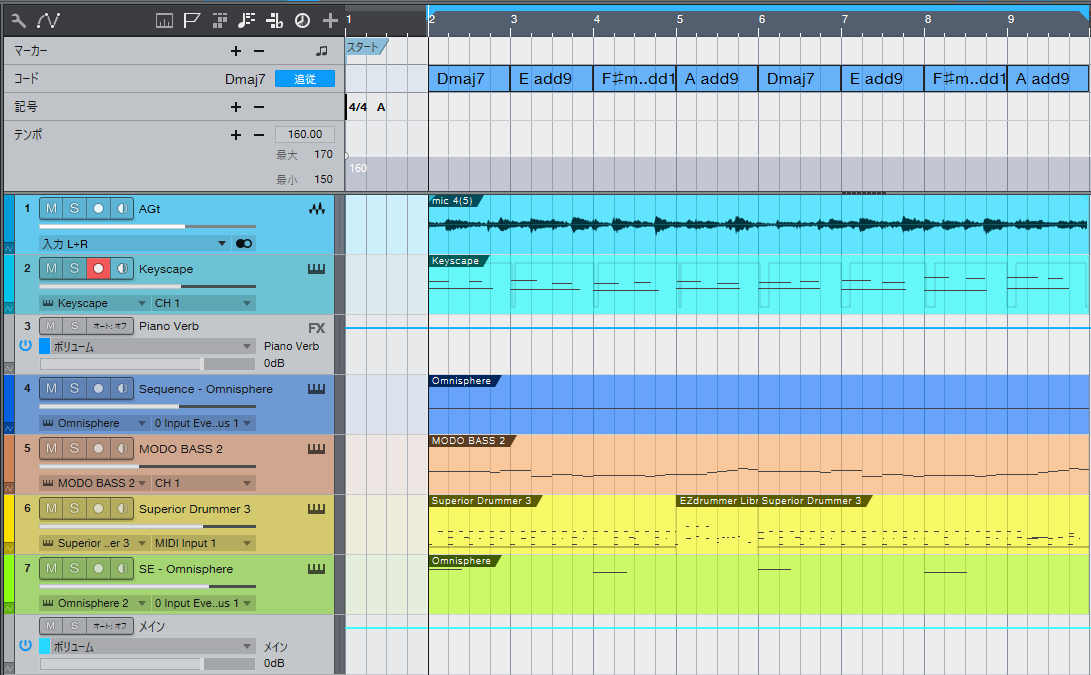Mute the AGt track
Screen dimensions: 1091x675
(51, 209)
